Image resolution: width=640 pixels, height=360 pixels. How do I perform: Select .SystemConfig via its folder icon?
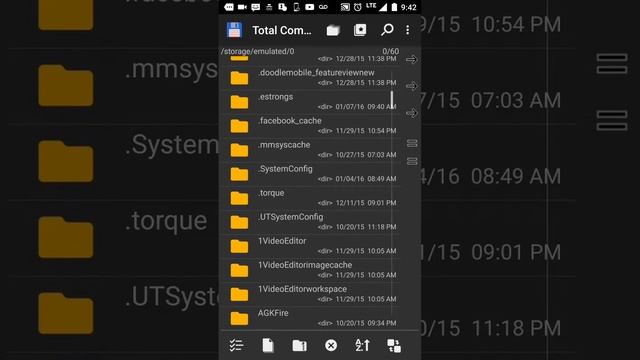[239, 174]
